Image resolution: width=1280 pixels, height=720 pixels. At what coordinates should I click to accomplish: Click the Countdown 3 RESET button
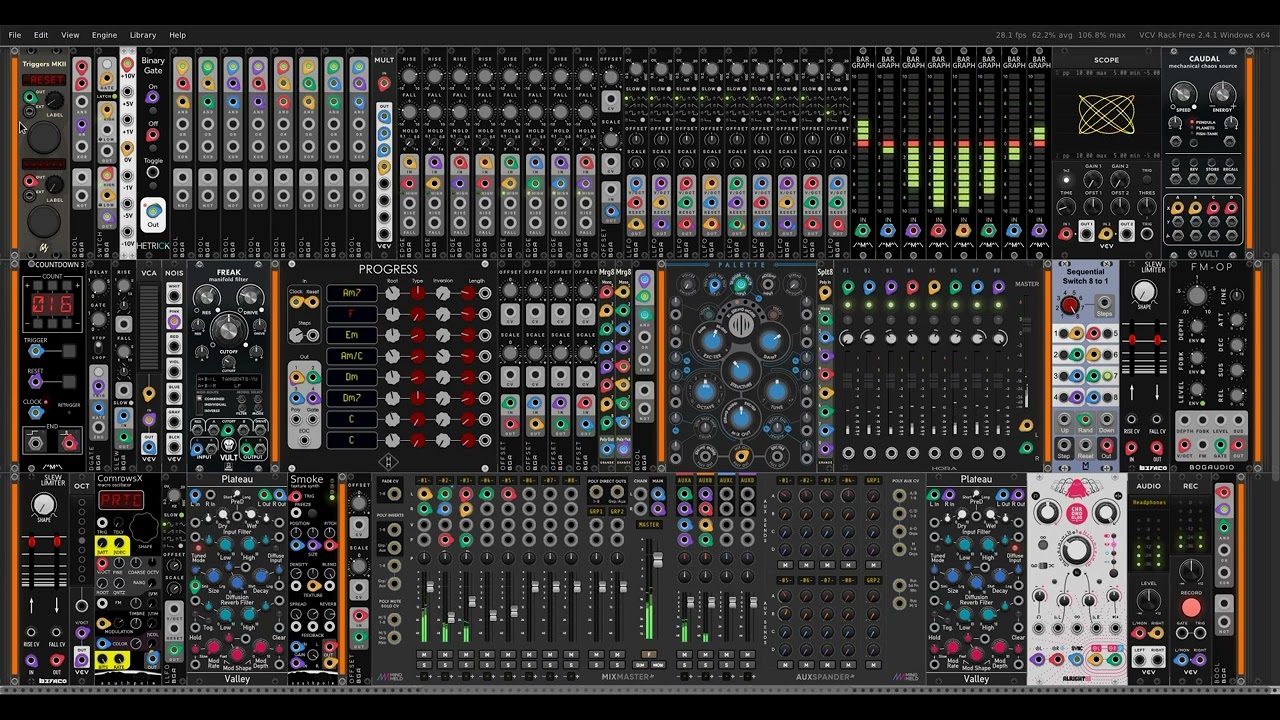69,381
